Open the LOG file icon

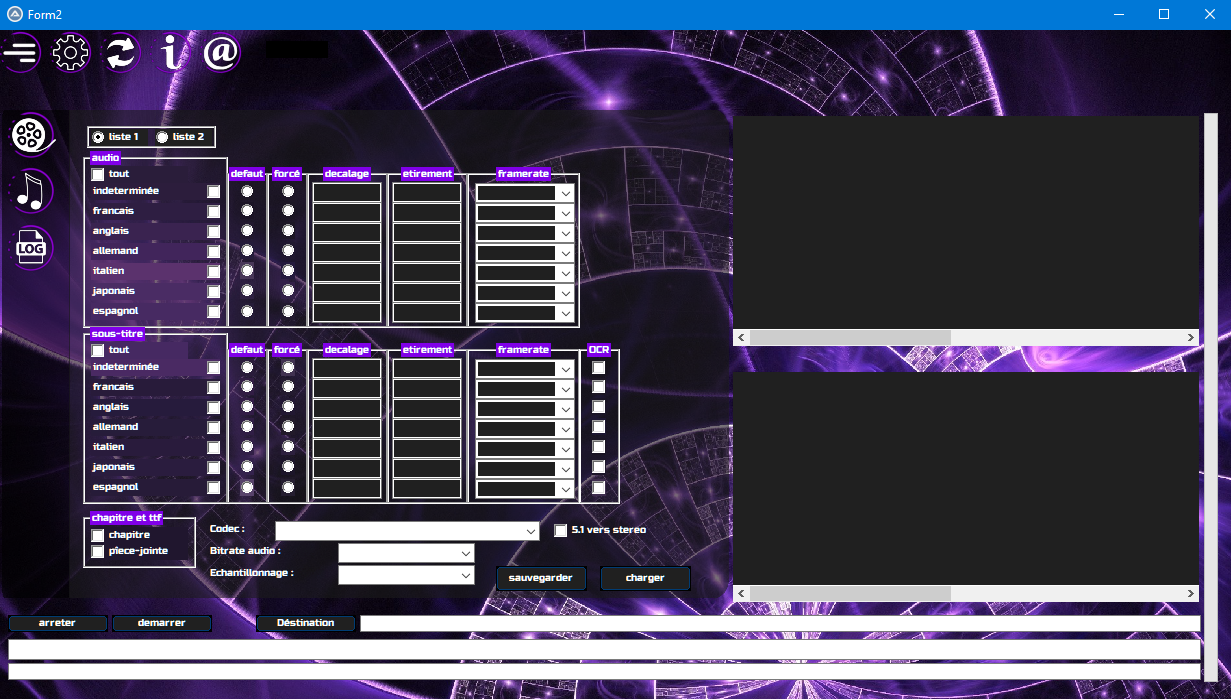pyautogui.click(x=33, y=248)
